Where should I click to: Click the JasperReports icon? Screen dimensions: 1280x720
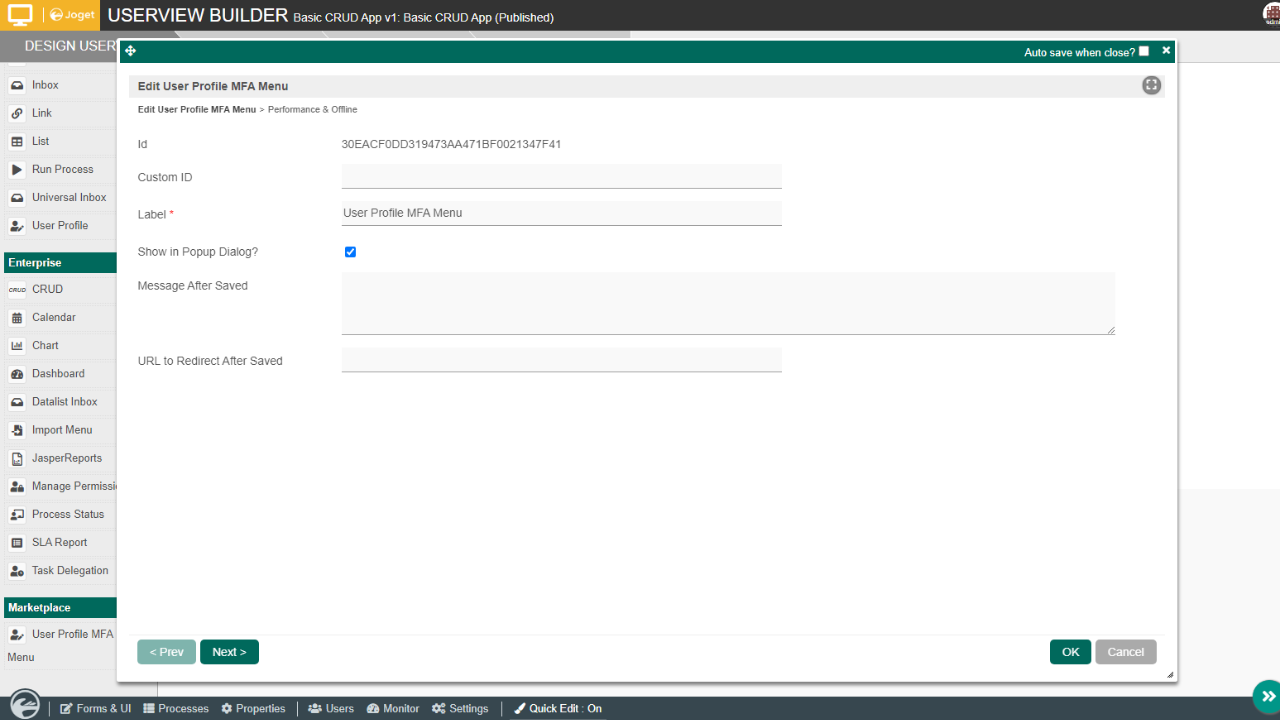click(x=17, y=459)
